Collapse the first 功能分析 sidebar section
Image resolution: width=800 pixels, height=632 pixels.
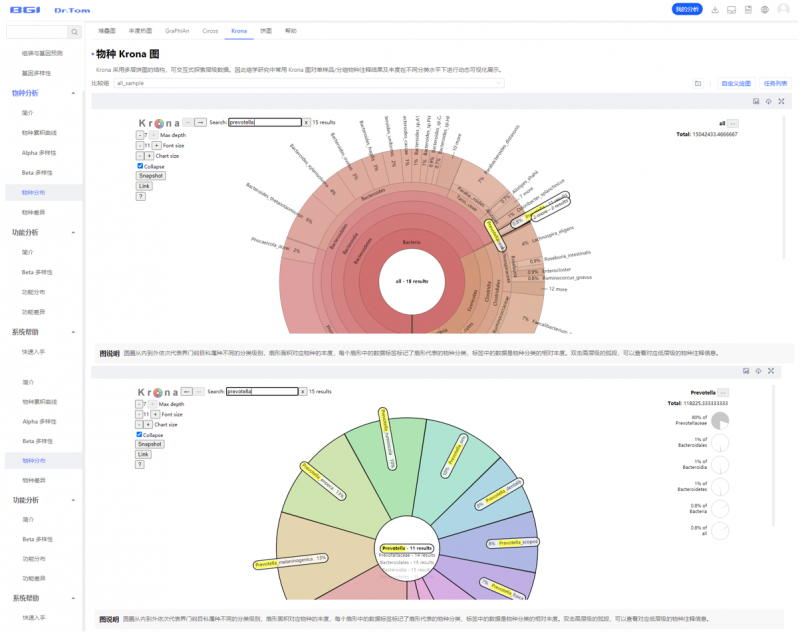coord(73,232)
